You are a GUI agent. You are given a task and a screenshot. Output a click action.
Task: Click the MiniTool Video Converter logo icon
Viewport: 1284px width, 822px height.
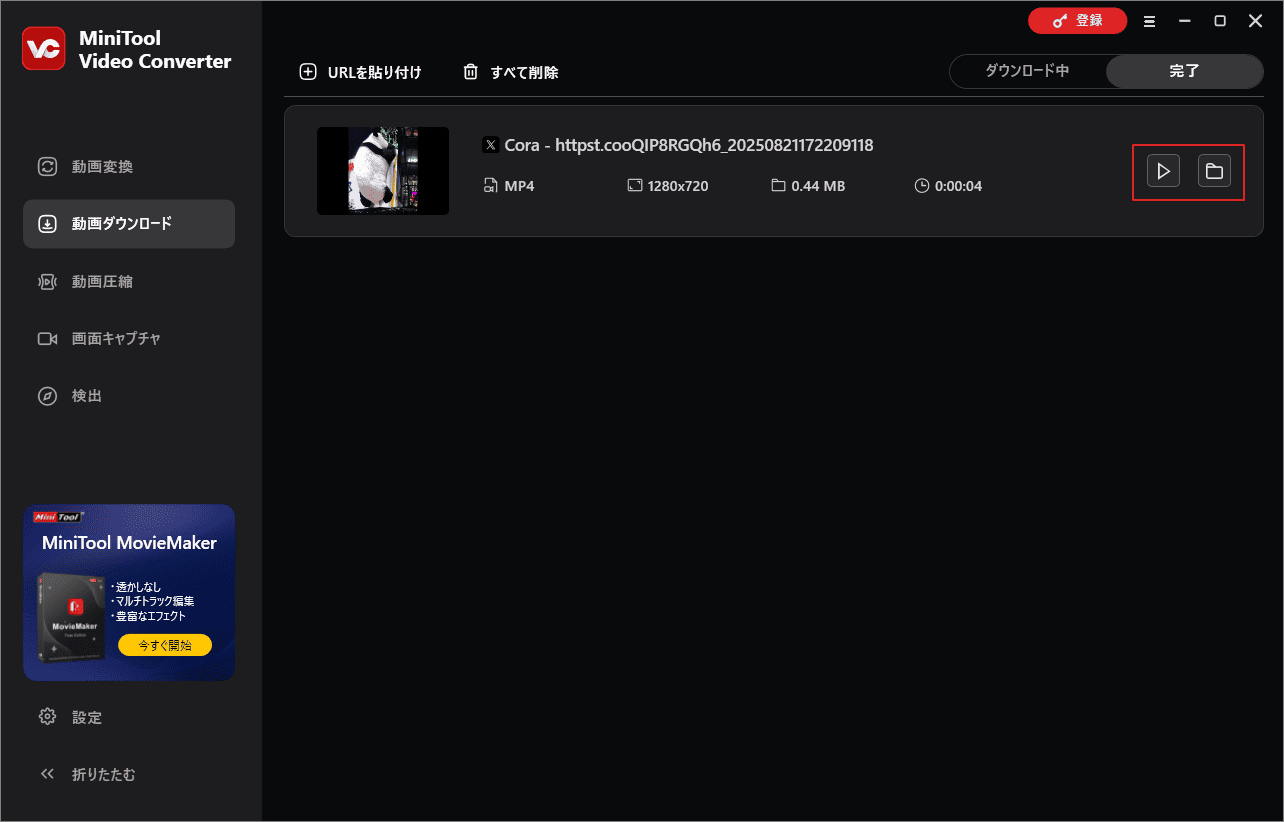(43, 49)
